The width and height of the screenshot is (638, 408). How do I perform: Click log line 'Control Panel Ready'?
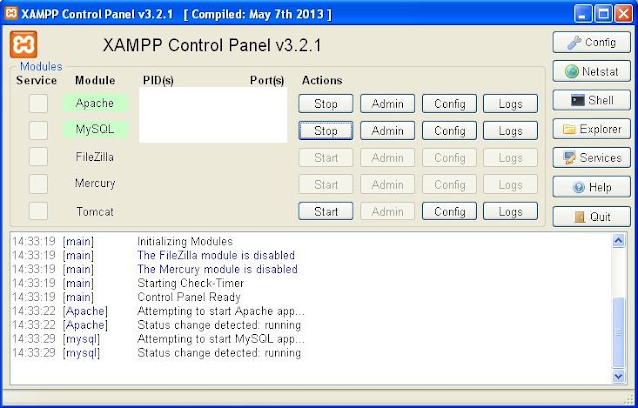click(x=189, y=297)
